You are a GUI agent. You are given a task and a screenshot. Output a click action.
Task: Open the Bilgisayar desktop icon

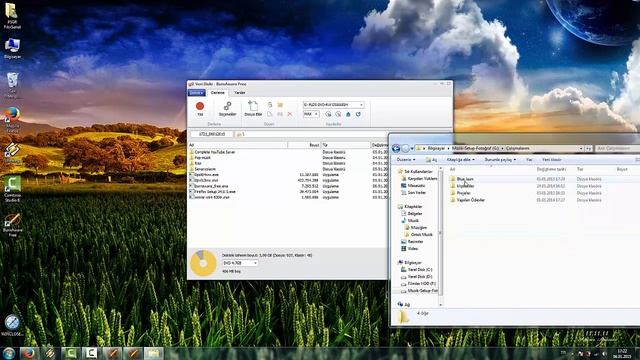(x=12, y=48)
